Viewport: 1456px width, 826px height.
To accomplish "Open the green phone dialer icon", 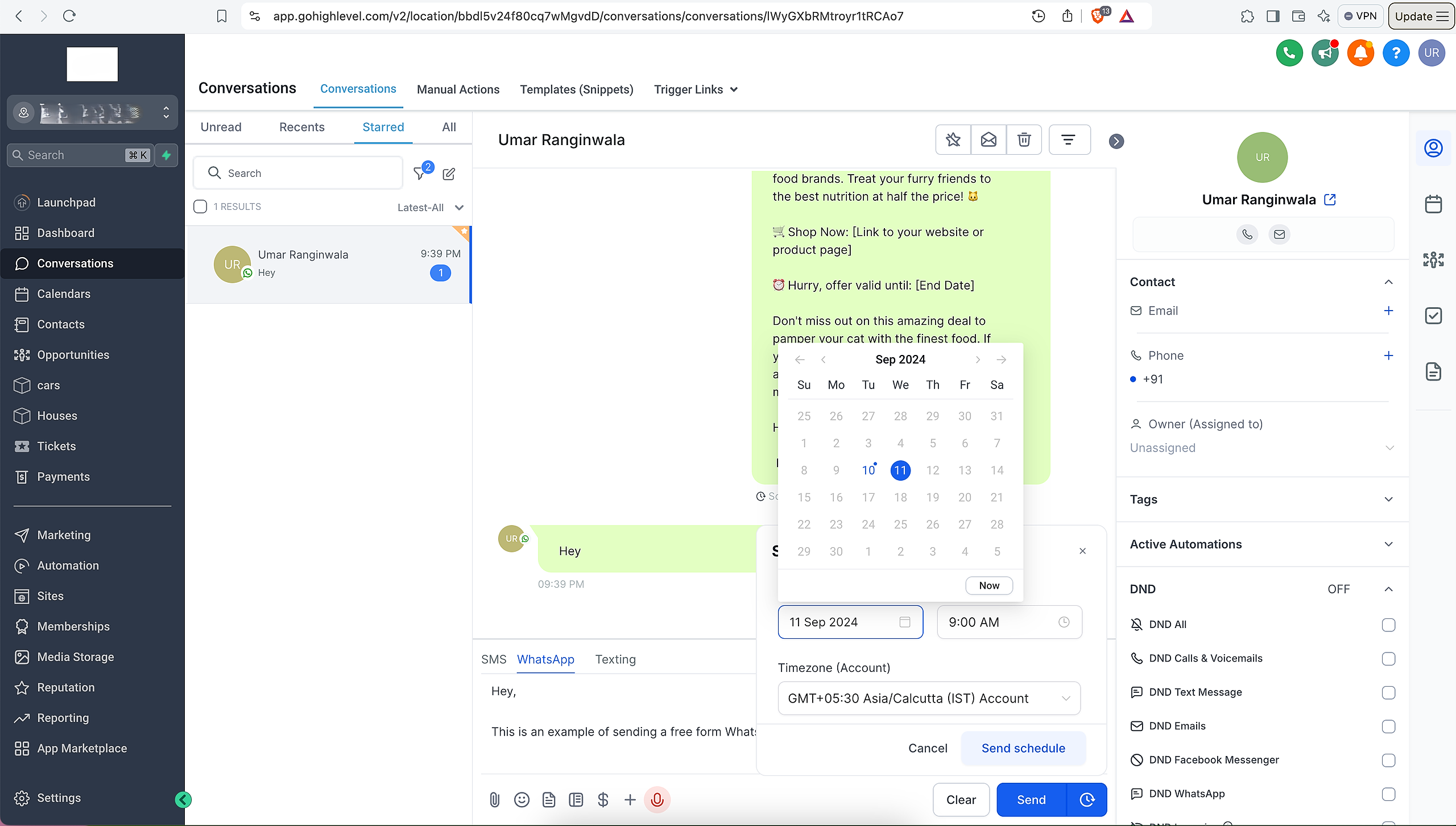I will click(x=1289, y=53).
